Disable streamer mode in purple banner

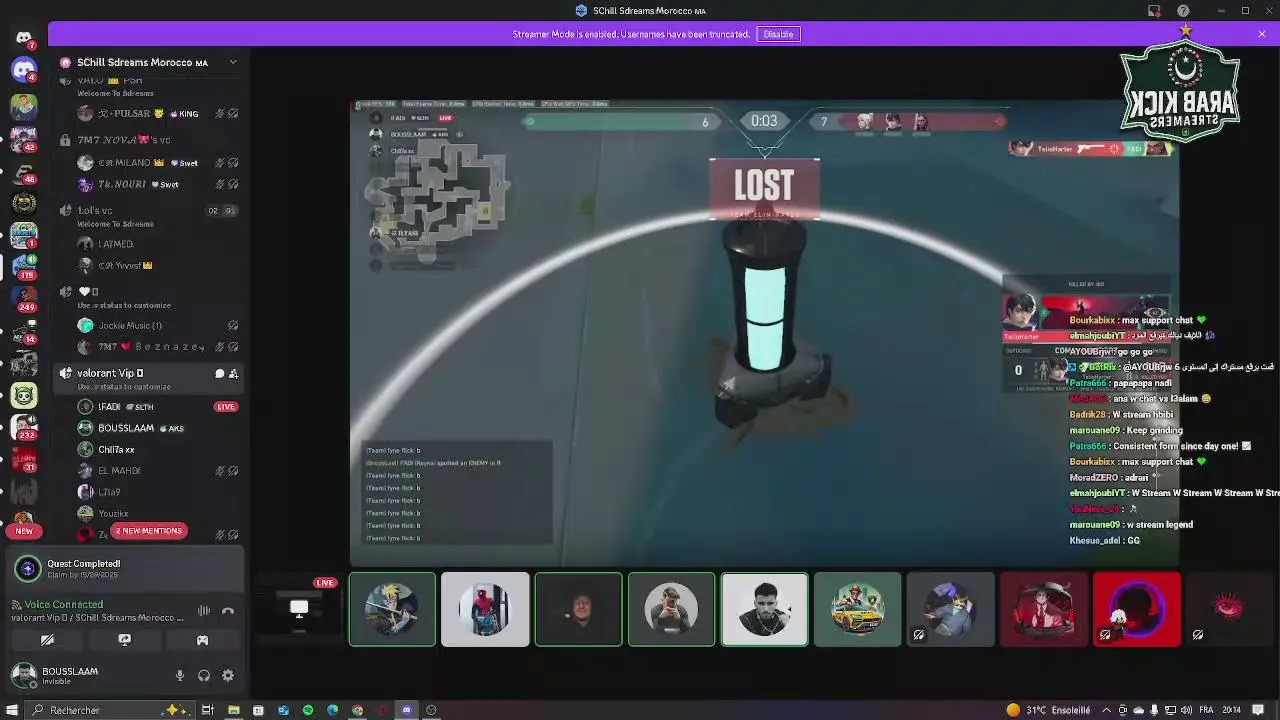tap(778, 34)
